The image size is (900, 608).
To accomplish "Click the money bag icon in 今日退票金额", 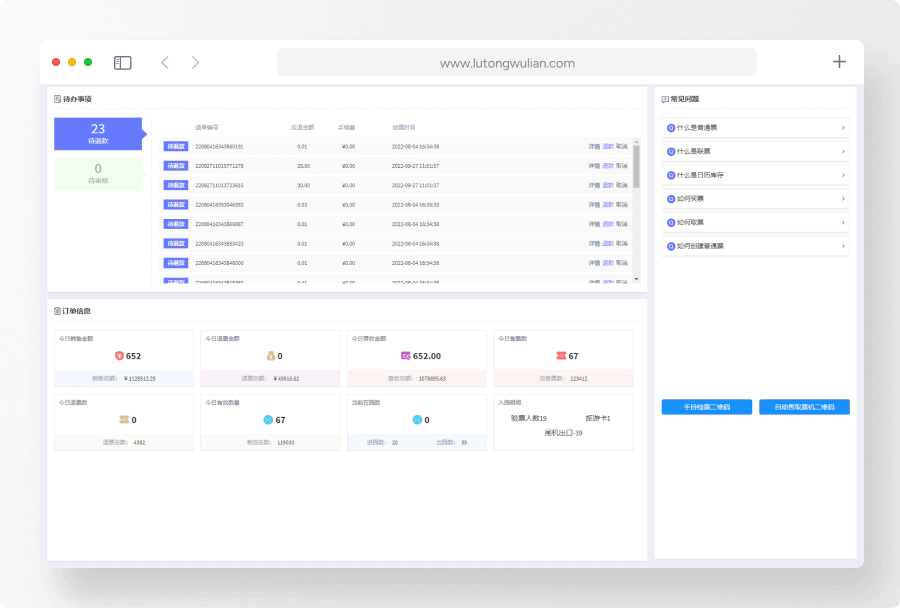I will (x=269, y=356).
